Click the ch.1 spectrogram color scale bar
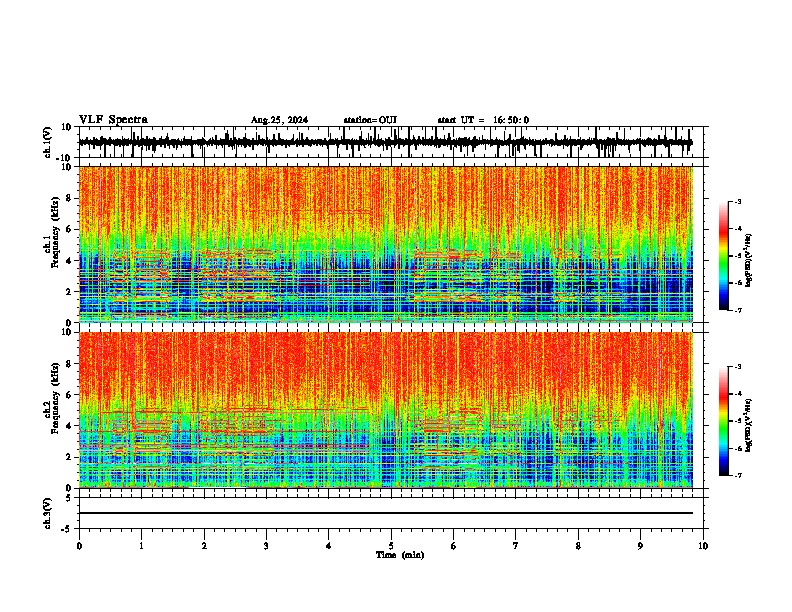Viewport: 792px width, 612px height. pyautogui.click(x=724, y=256)
